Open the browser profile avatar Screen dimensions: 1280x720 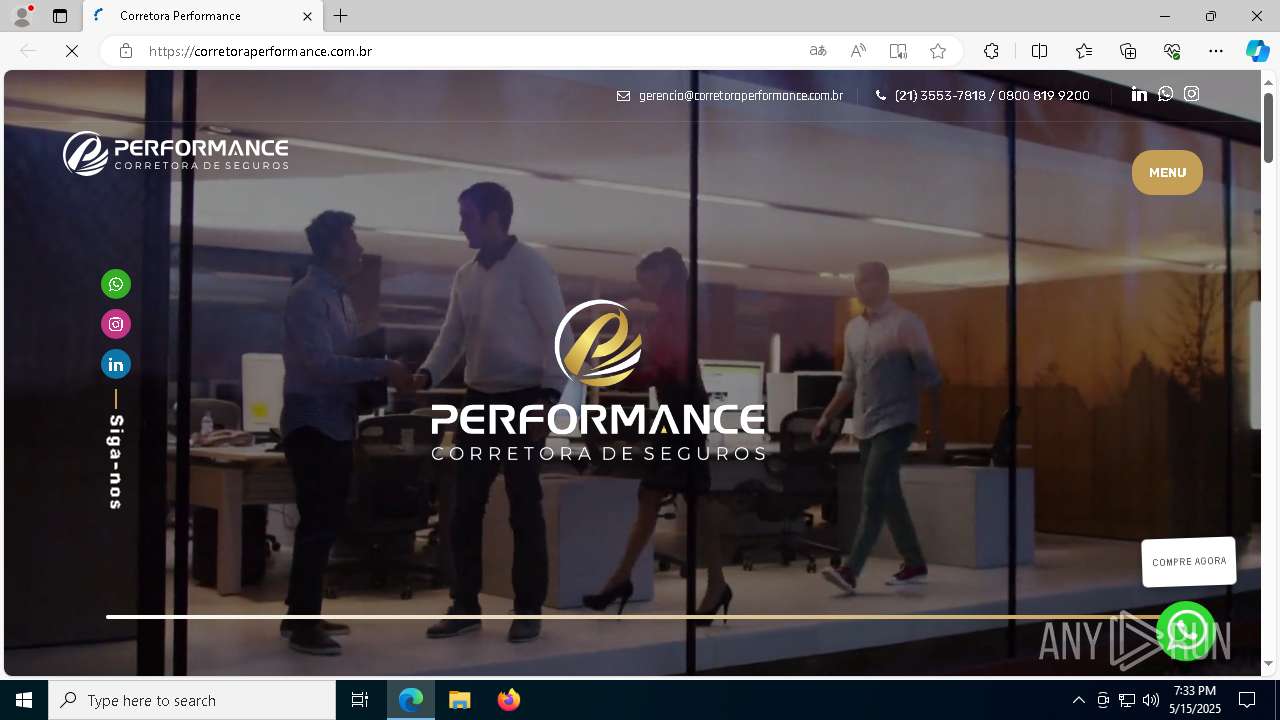pyautogui.click(x=22, y=16)
